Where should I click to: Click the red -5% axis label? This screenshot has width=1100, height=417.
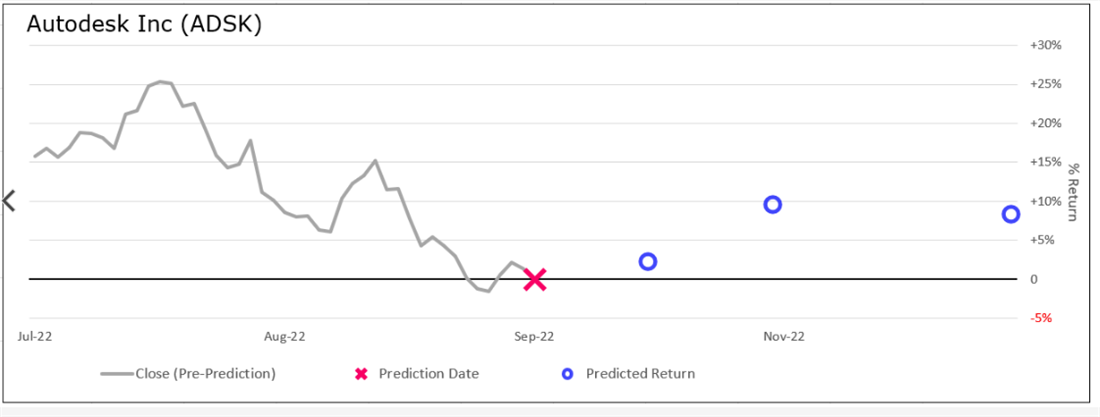point(1040,318)
